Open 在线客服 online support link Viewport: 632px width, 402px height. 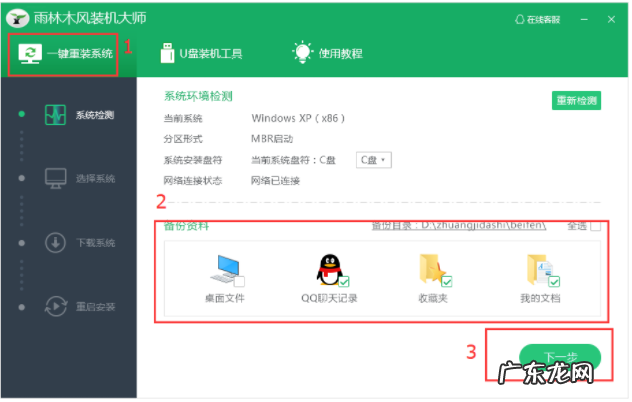[537, 19]
